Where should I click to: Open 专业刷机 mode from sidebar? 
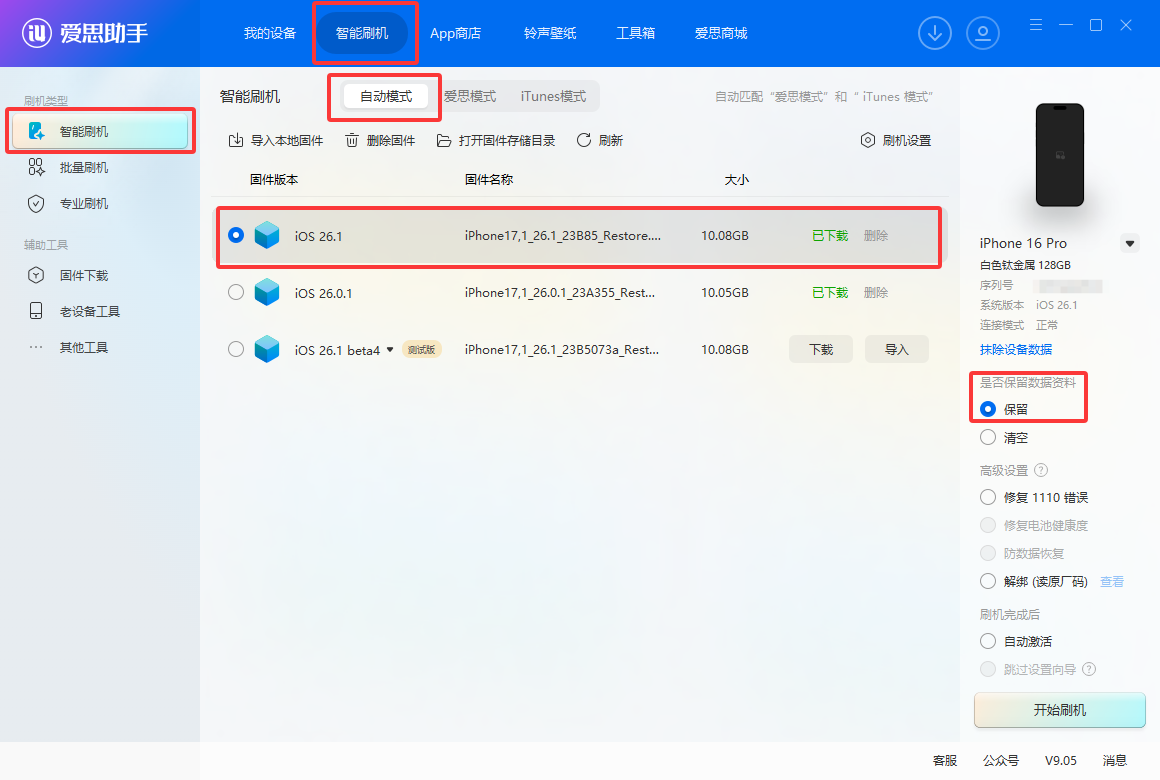[74, 203]
